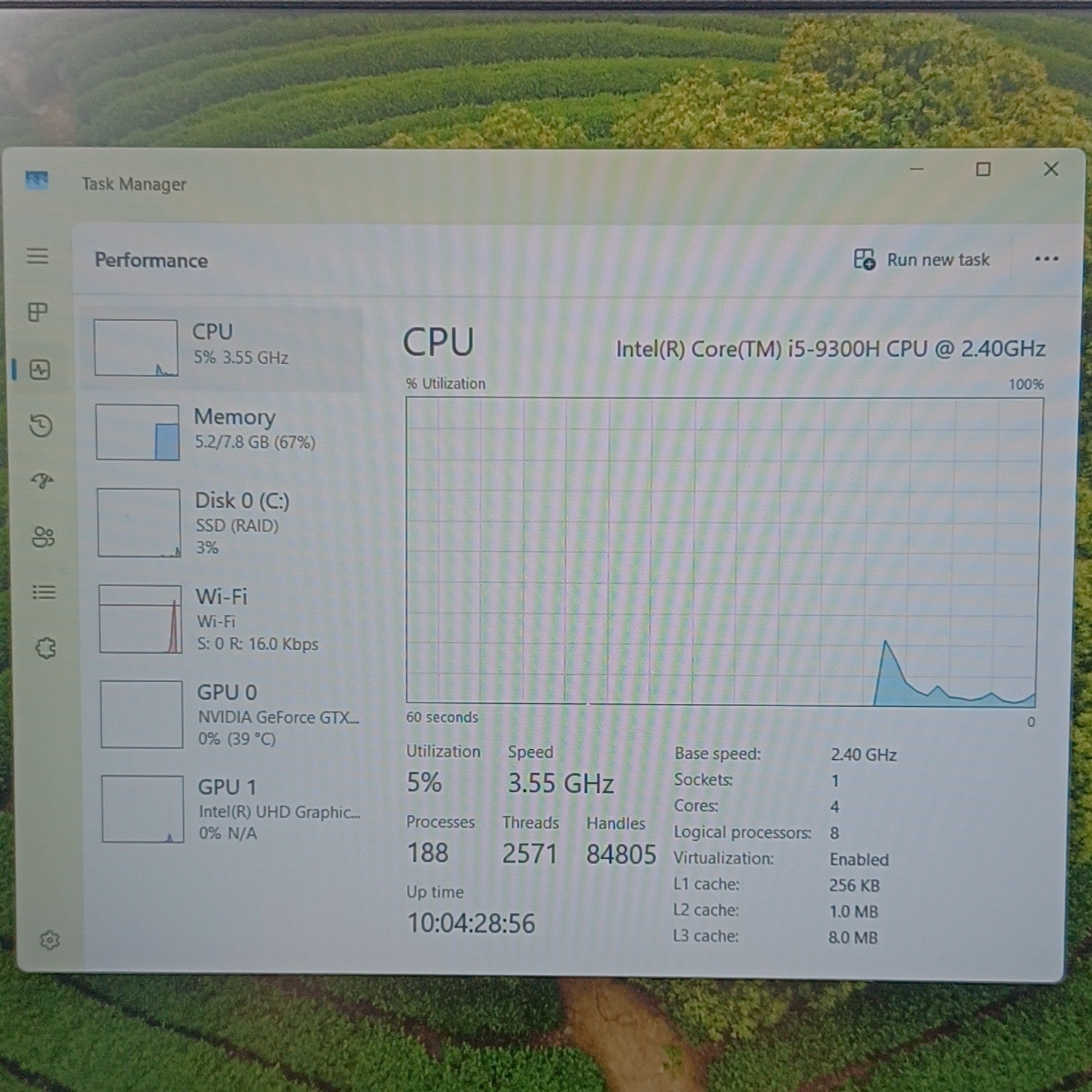This screenshot has width=1092, height=1092.
Task: Open the hamburger navigation menu
Action: pos(38,256)
